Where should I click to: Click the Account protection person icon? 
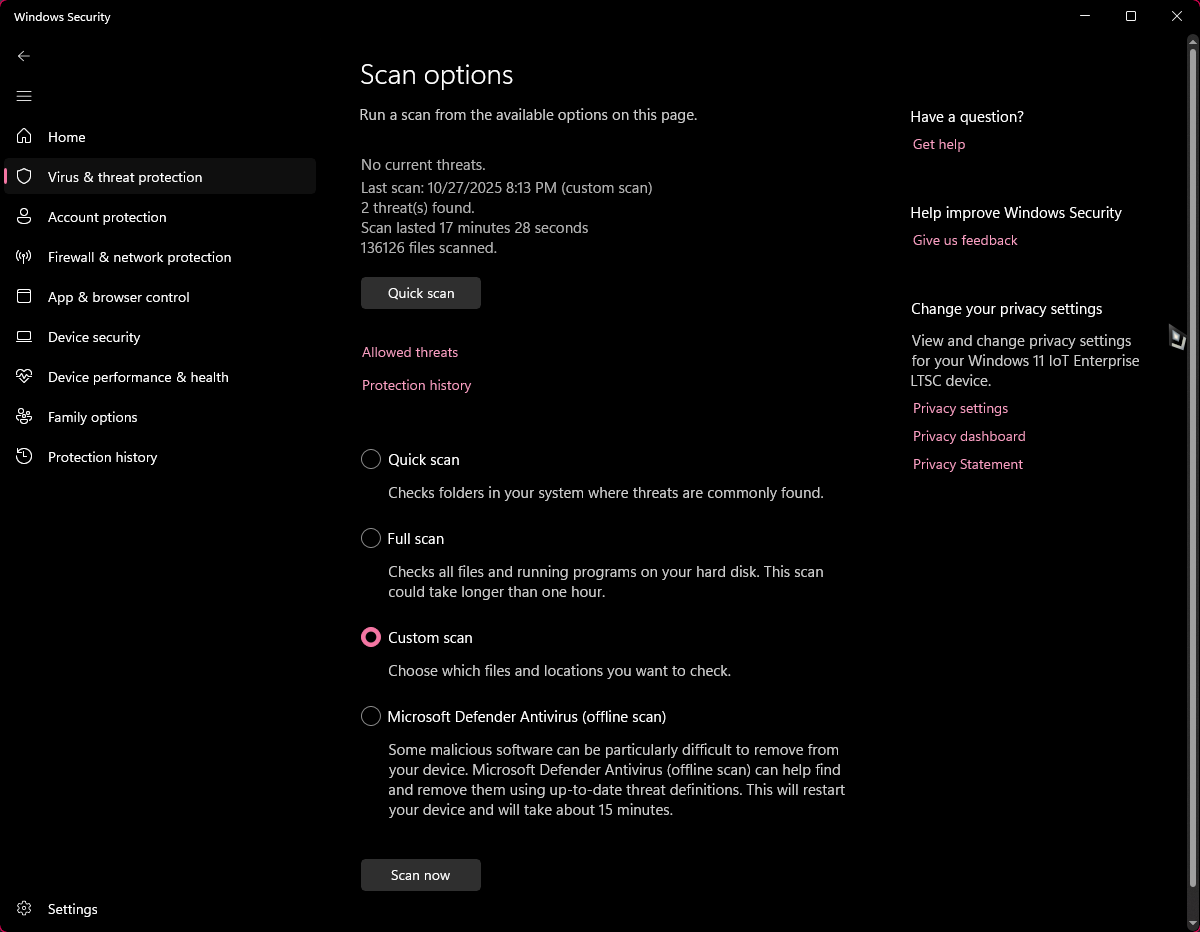click(x=25, y=217)
